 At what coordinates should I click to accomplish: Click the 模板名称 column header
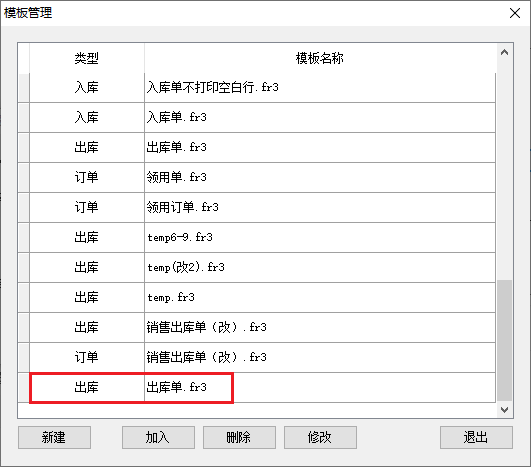[320, 58]
